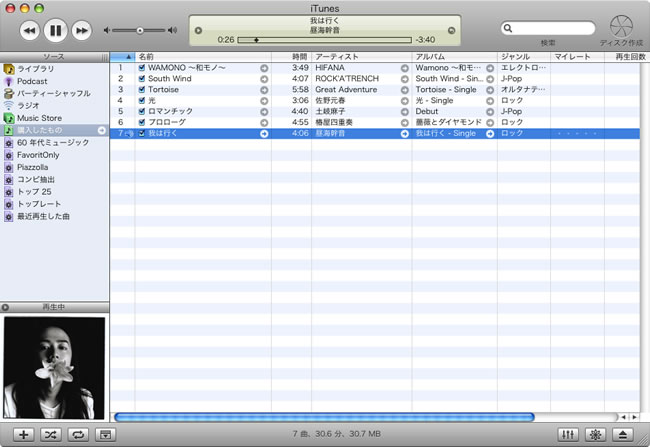Select the 60 年代ミュージック smart playlist

(x=53, y=142)
